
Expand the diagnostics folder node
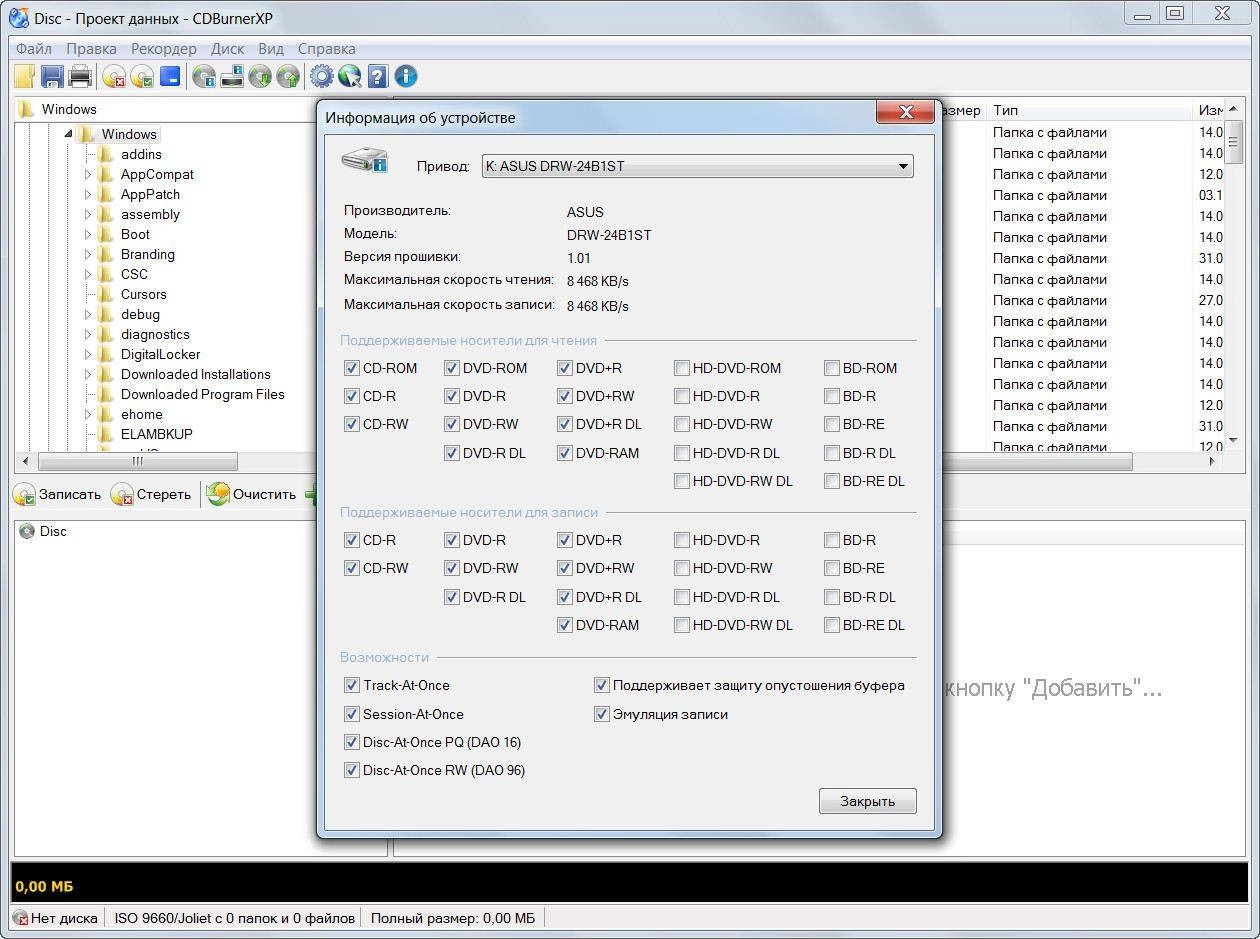[88, 334]
